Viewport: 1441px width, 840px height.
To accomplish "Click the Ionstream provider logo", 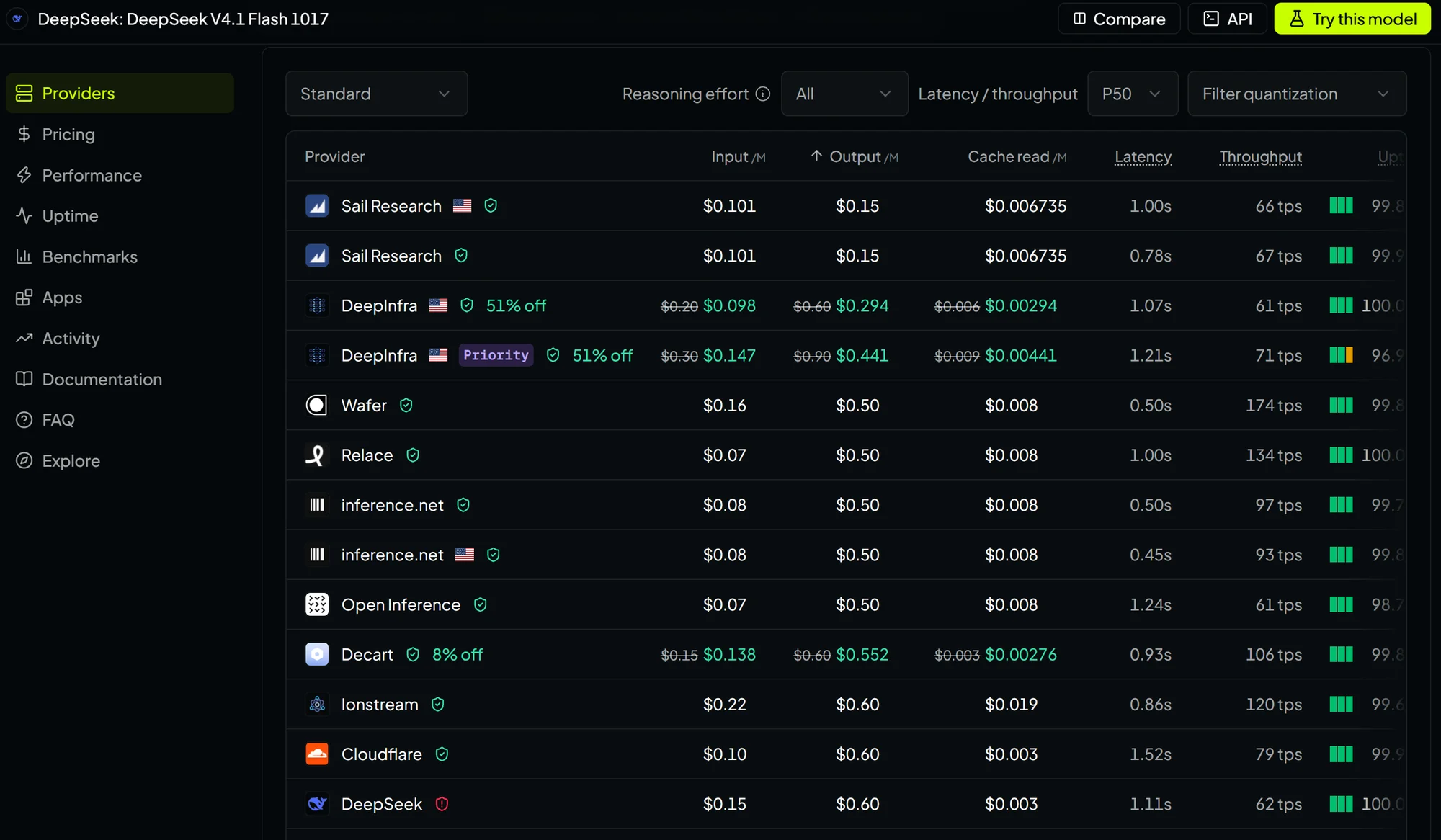I will (317, 705).
